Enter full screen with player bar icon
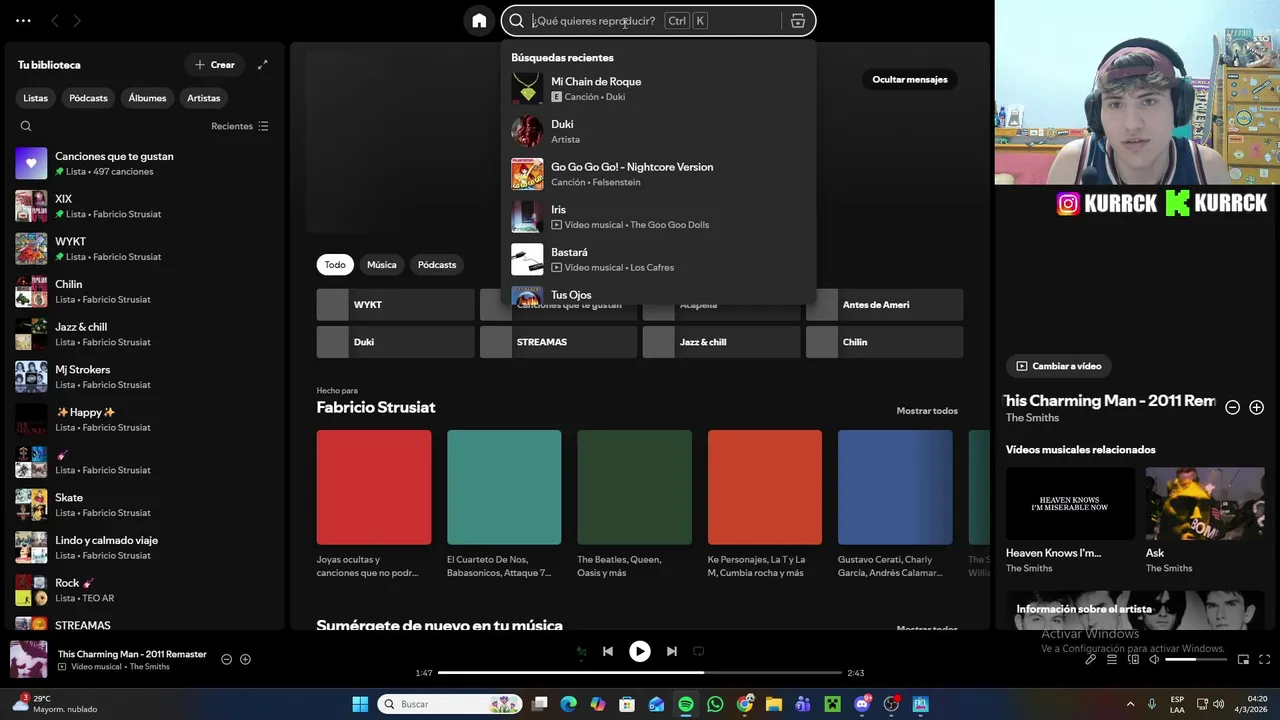Screen dimensions: 1280x720 click(1265, 659)
